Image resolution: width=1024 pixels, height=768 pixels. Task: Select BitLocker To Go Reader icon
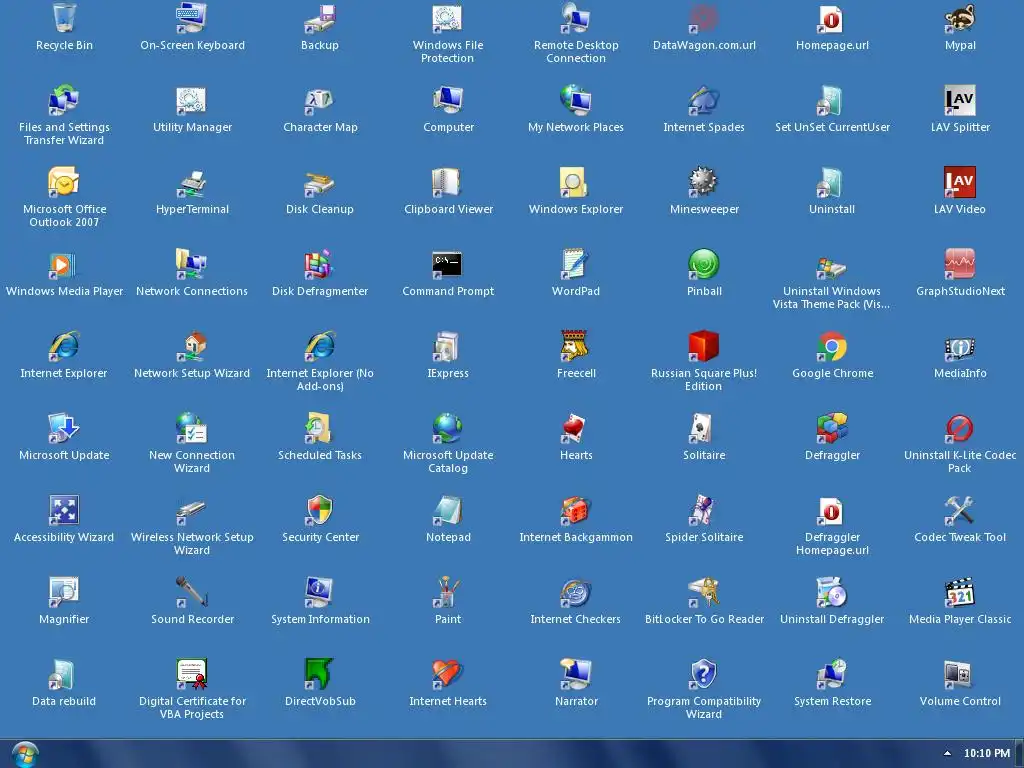coord(704,592)
